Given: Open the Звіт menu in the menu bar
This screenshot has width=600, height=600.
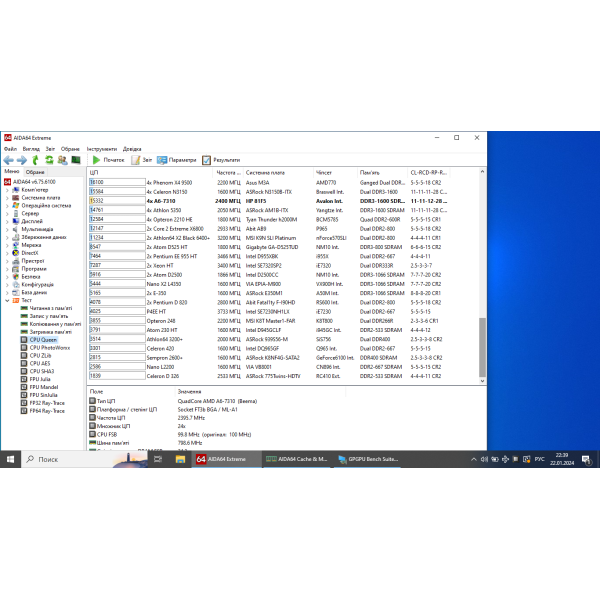Looking at the screenshot, I should (x=50, y=149).
